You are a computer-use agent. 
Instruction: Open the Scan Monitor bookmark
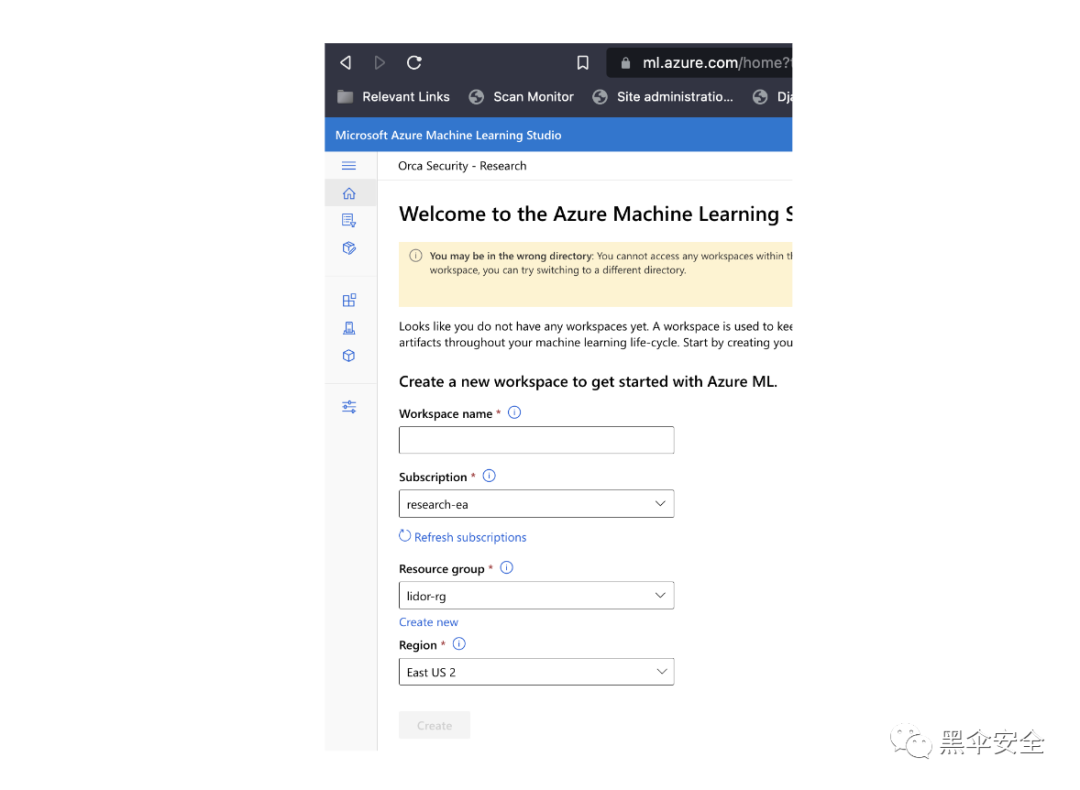(x=521, y=97)
